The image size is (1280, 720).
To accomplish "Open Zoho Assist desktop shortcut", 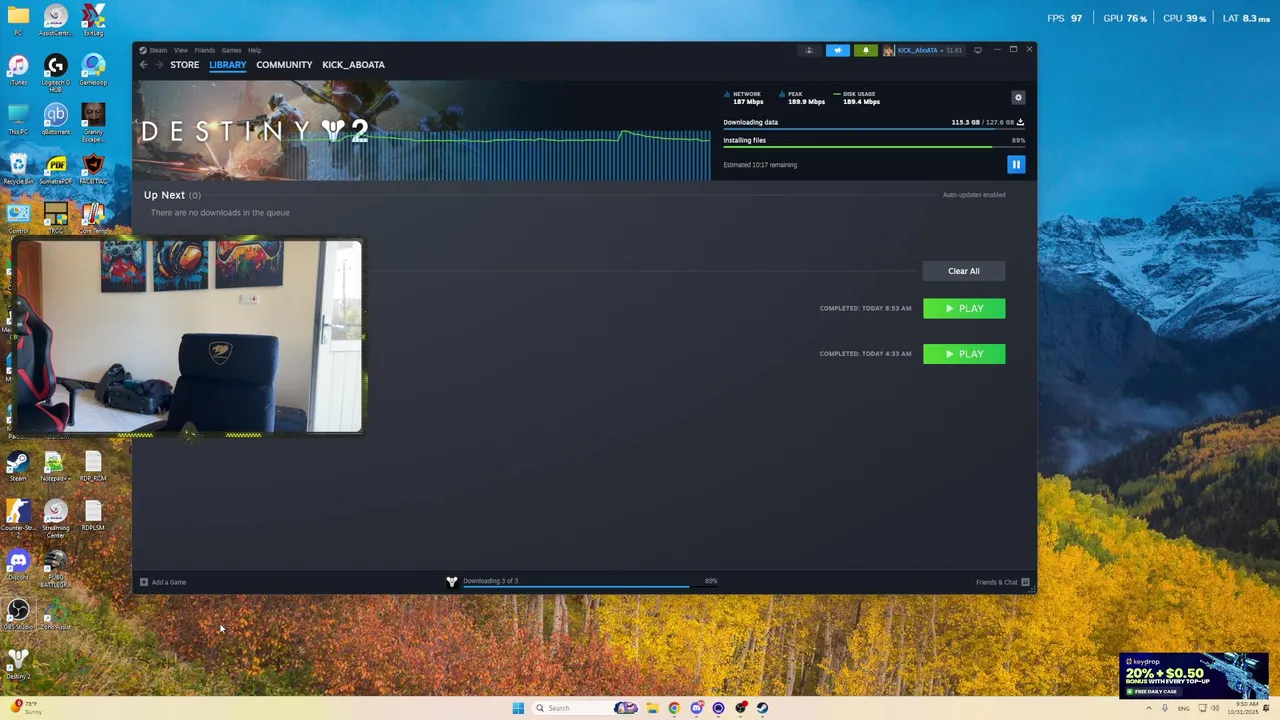I will coord(55,614).
